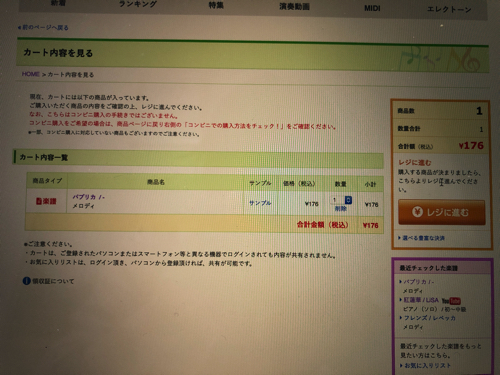Click 削除 to remove the cart item

click(x=341, y=209)
